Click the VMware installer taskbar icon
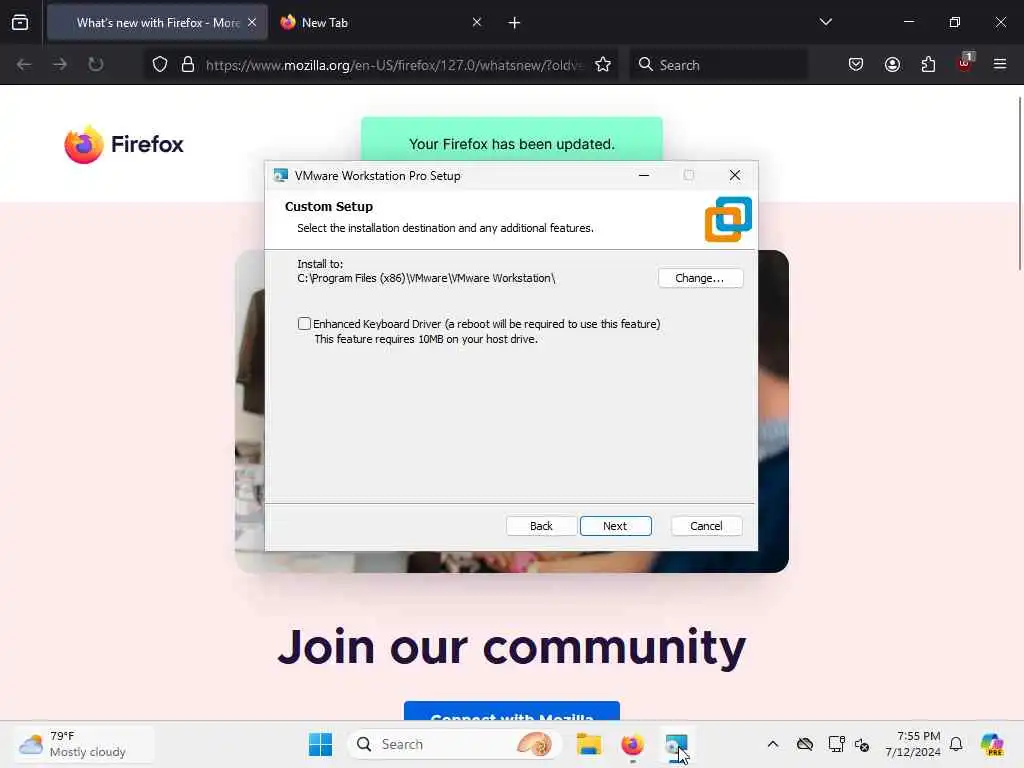Viewport: 1024px width, 768px height. (676, 744)
